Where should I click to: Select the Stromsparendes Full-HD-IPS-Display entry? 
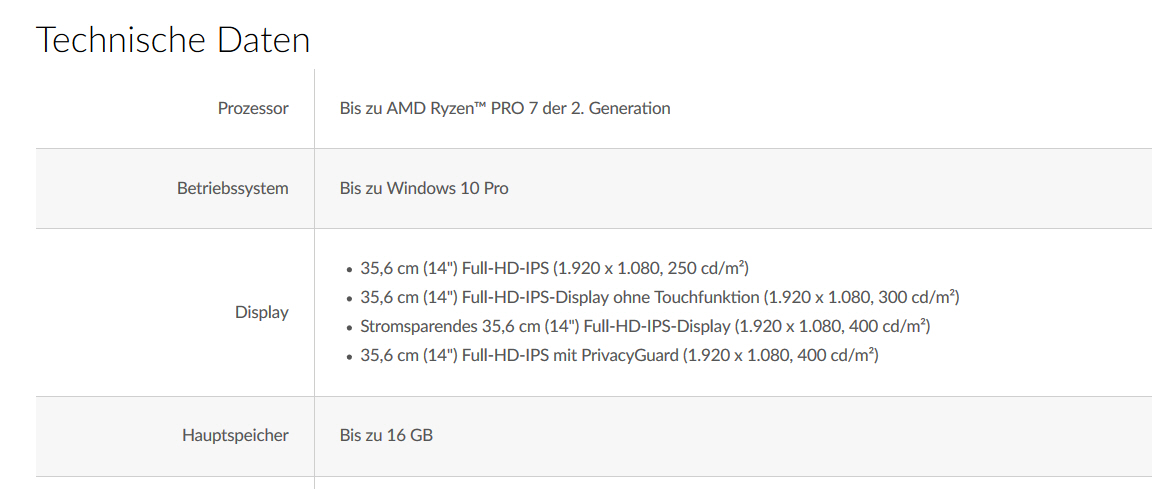pyautogui.click(x=645, y=326)
